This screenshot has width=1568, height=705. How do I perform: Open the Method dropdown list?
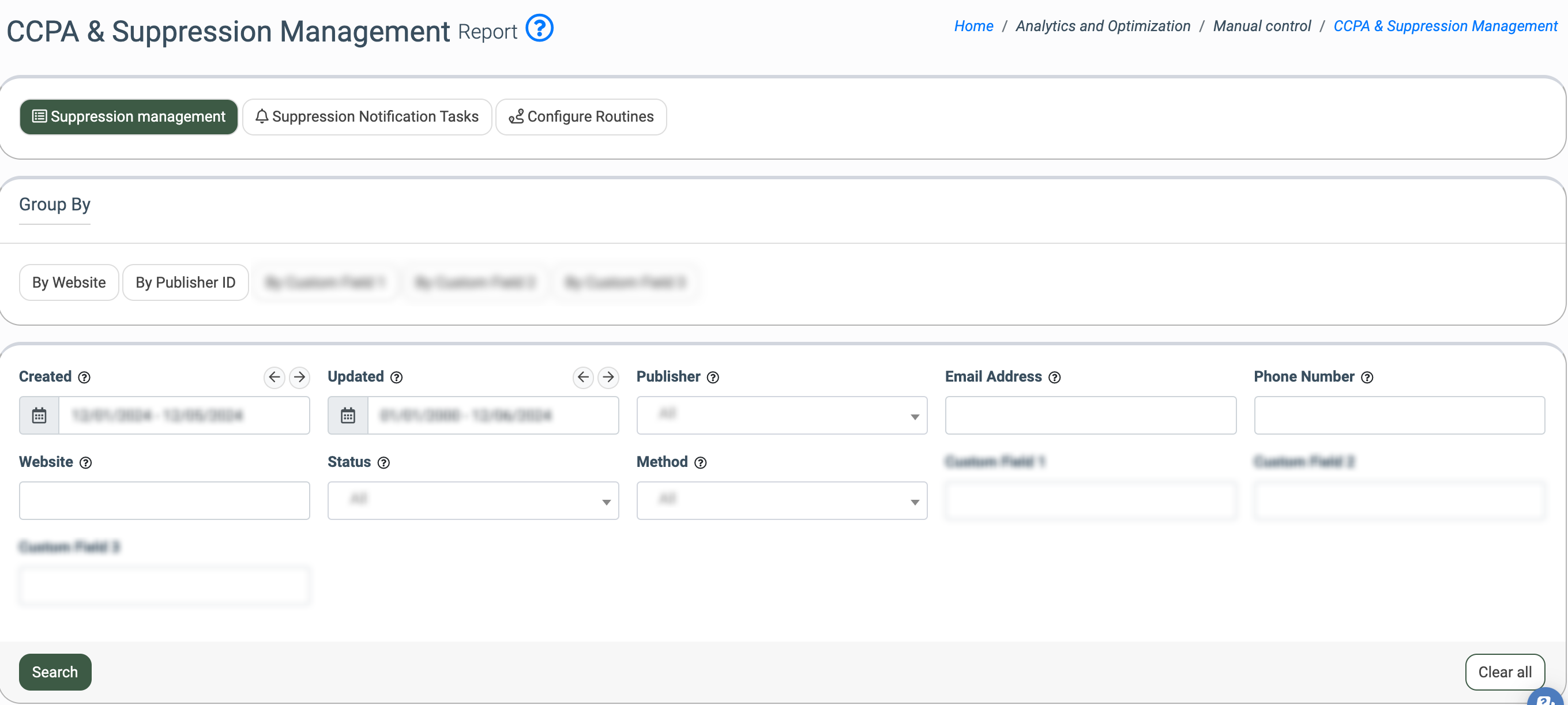point(781,500)
